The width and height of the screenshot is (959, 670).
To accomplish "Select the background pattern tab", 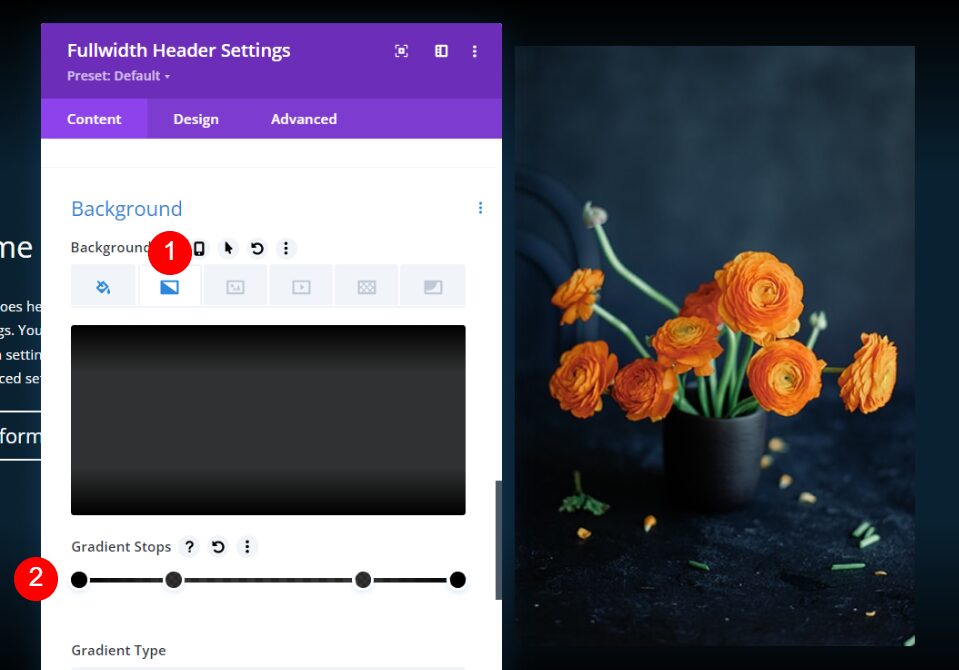I will 367,286.
